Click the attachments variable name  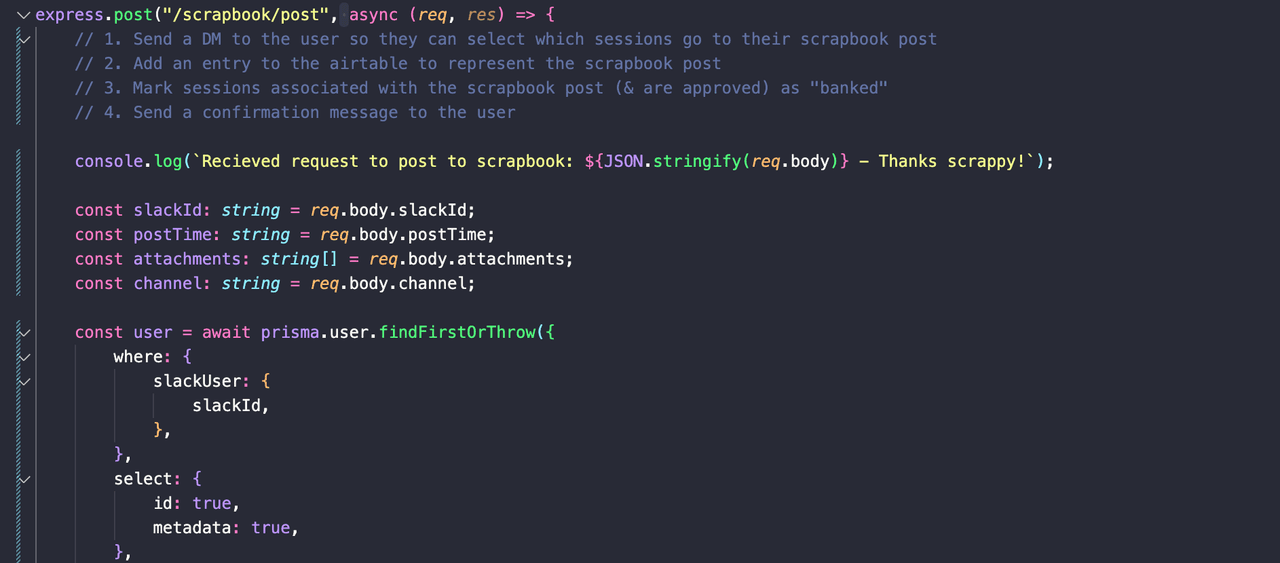[x=187, y=259]
